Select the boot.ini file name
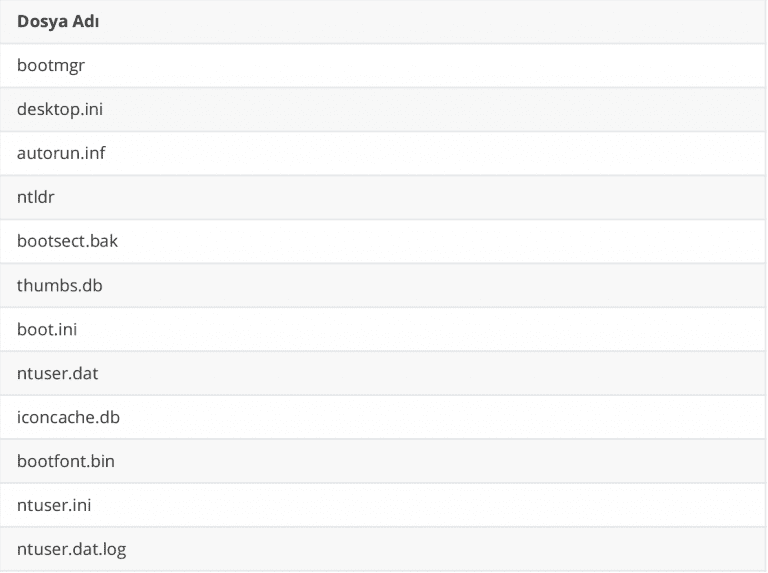This screenshot has width=768, height=573. click(x=47, y=329)
